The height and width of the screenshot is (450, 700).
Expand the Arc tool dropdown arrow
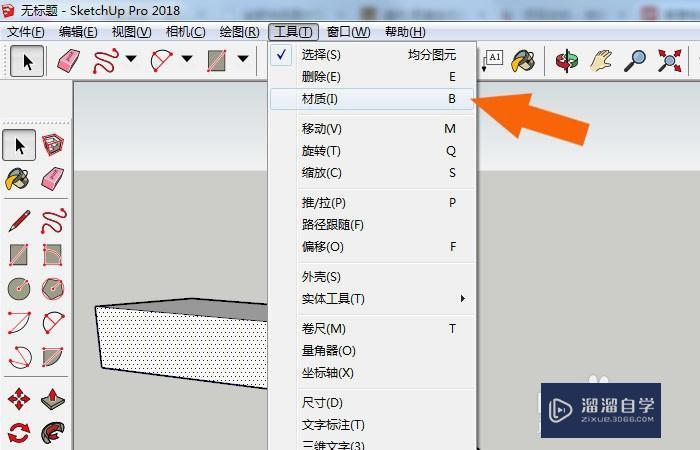coord(187,58)
